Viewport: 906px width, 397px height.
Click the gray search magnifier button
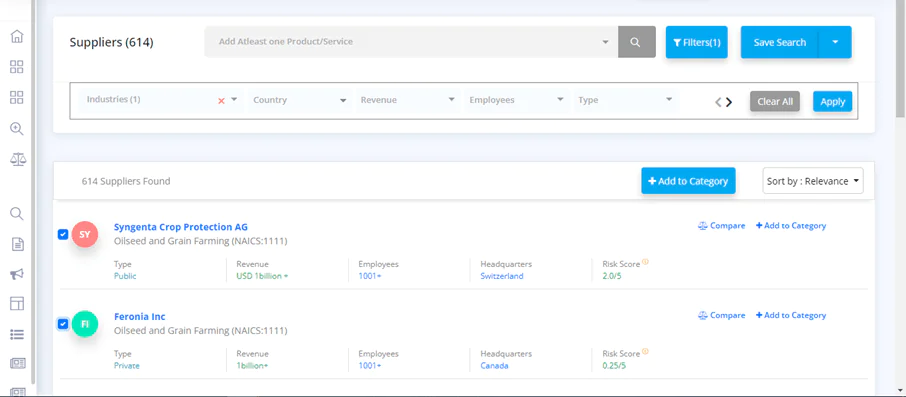tap(637, 42)
